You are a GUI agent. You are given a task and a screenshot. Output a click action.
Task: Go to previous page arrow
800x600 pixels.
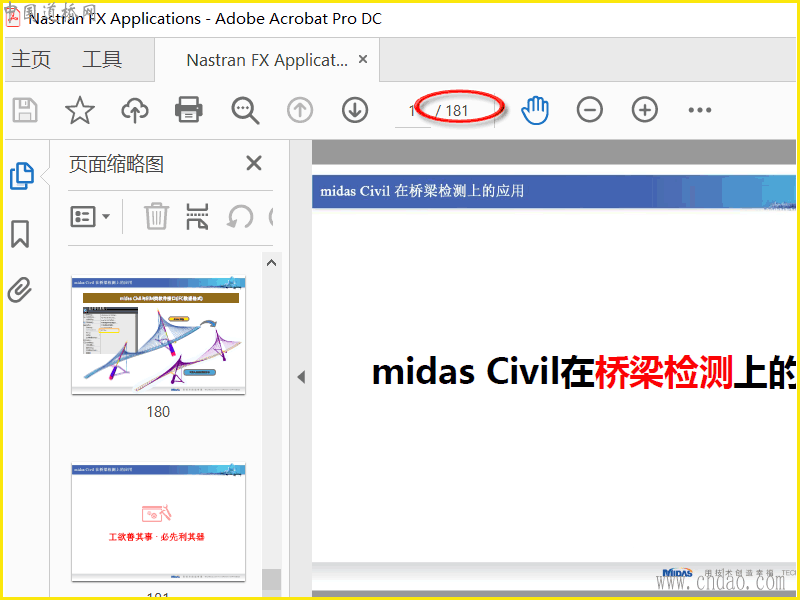[300, 110]
